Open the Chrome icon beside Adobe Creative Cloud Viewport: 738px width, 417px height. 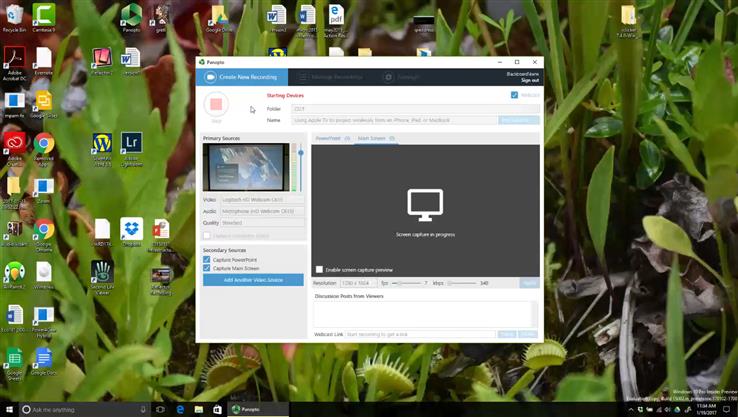pos(43,147)
